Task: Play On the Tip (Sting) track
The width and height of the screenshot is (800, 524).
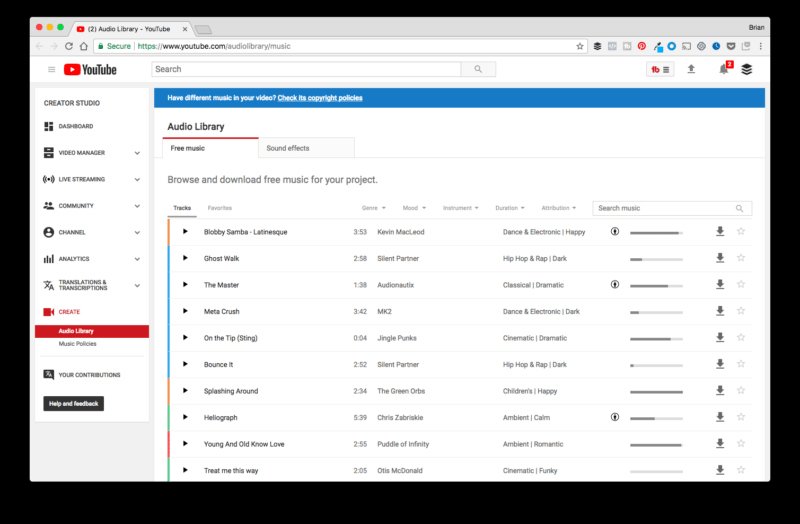Action: coord(185,338)
